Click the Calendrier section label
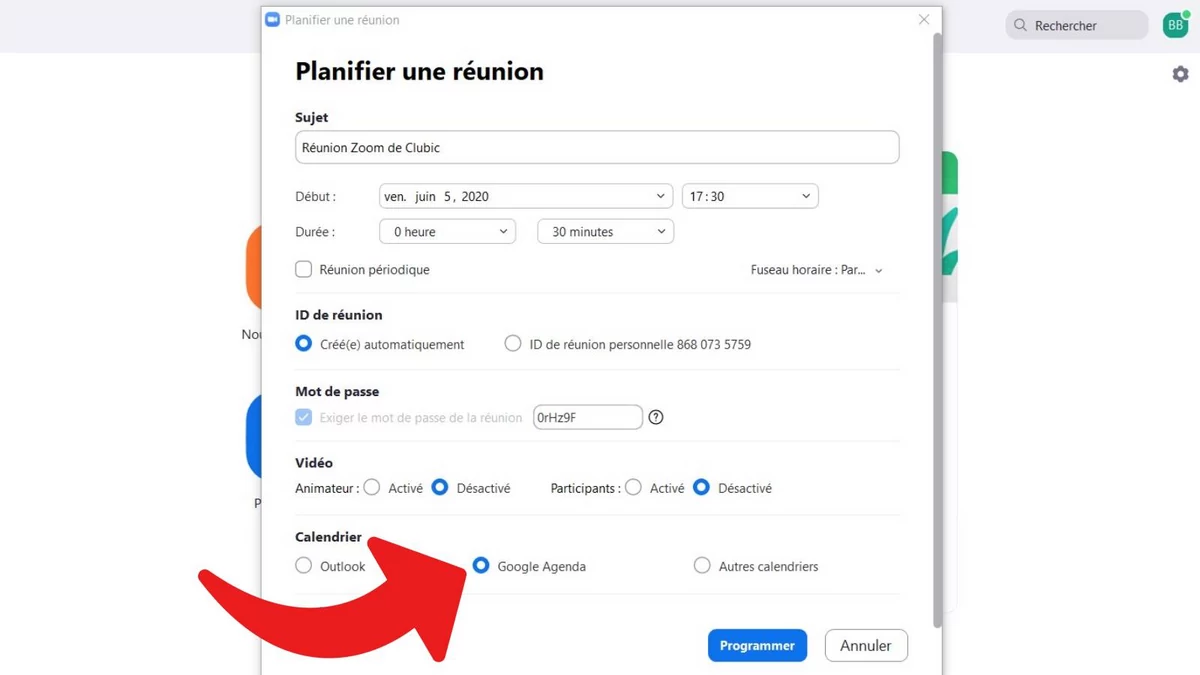 point(329,537)
